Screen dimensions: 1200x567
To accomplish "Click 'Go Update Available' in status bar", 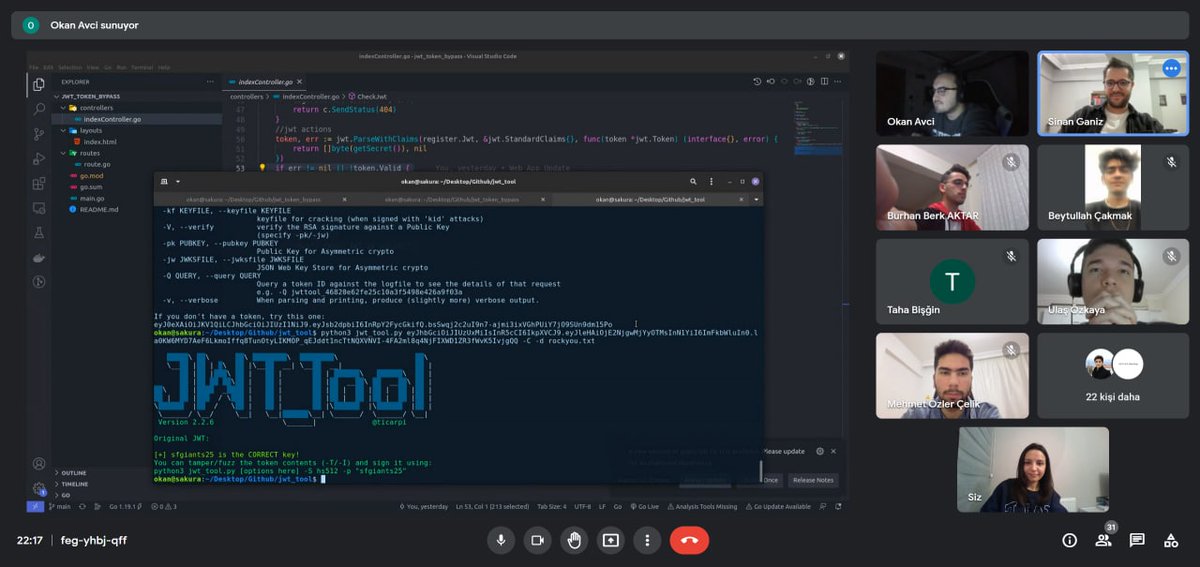I will pos(778,507).
